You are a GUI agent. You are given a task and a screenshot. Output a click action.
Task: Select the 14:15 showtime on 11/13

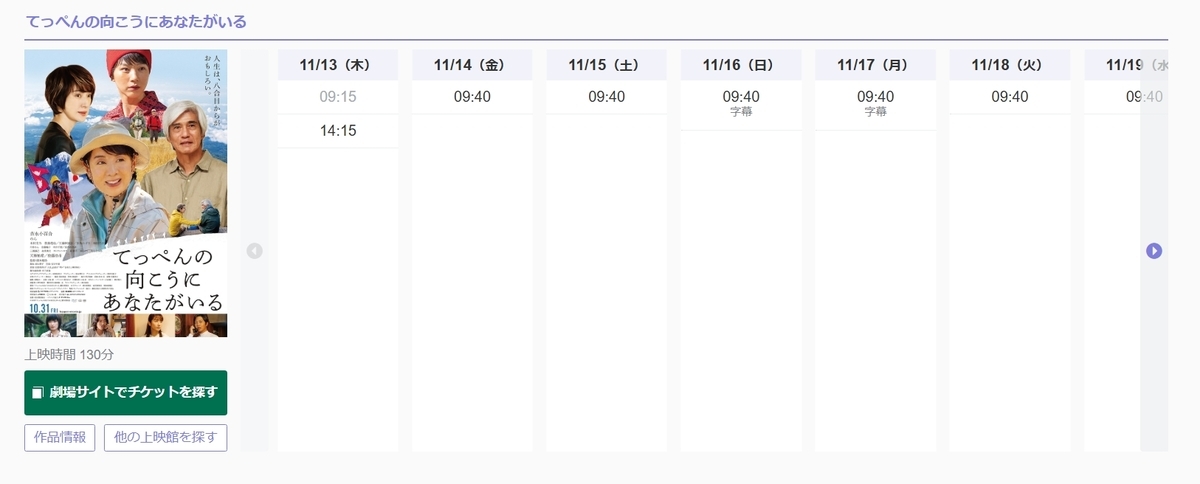(x=338, y=131)
